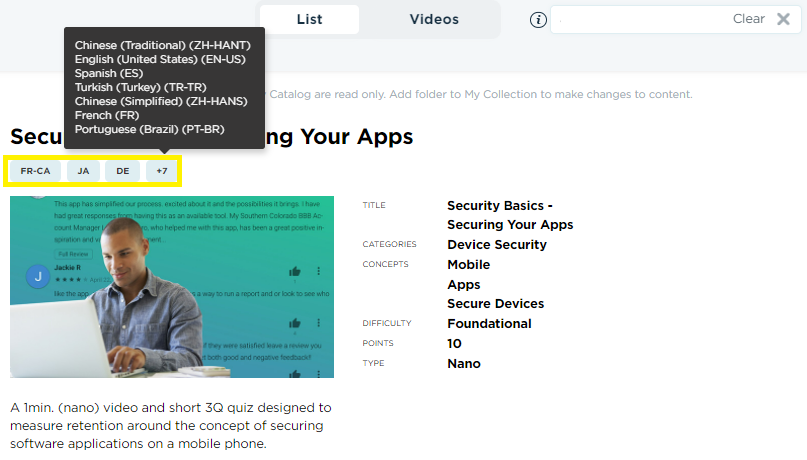807x460 pixels.
Task: Click the blue J avatar circle
Action: (38, 277)
